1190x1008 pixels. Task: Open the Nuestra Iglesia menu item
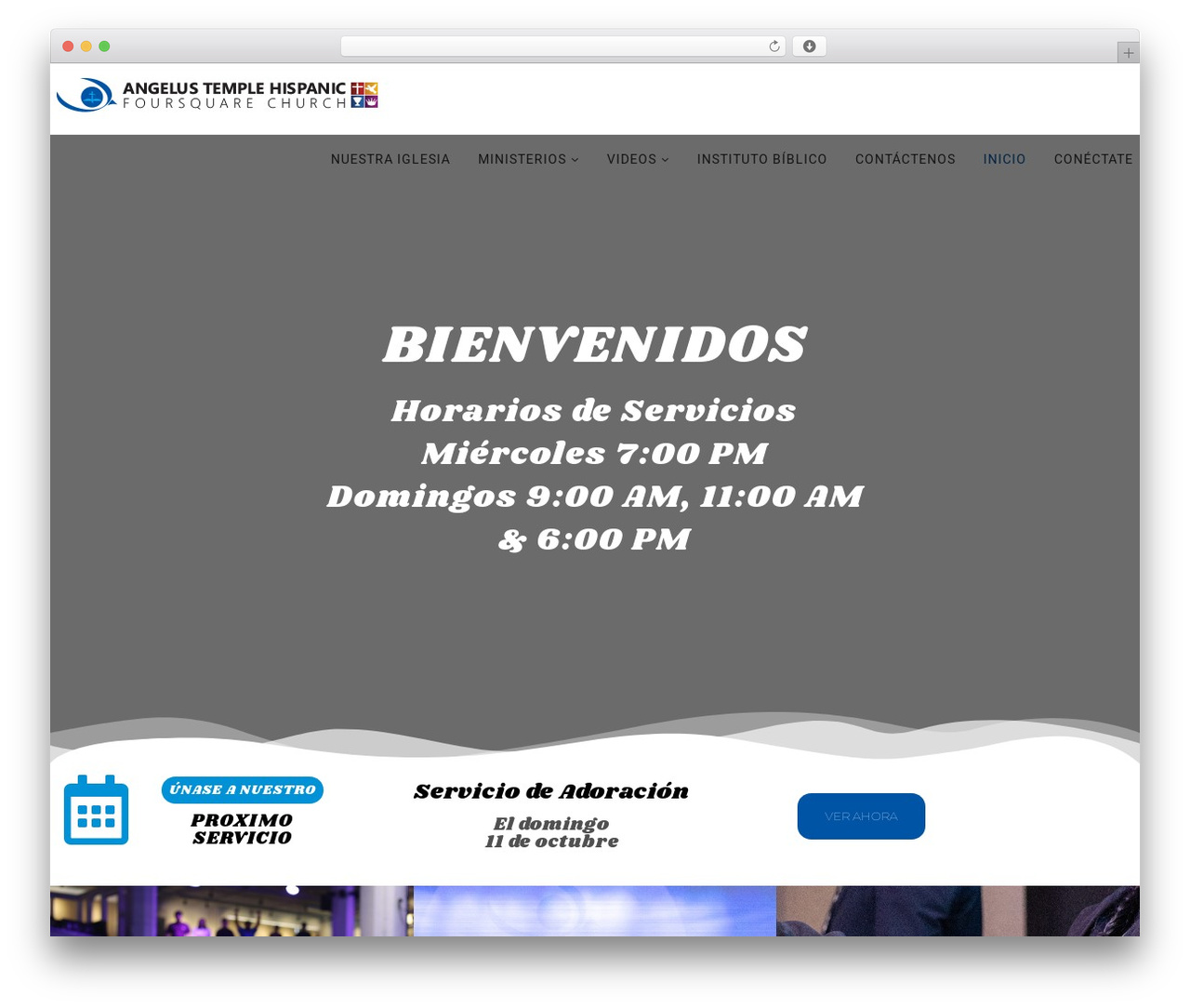coord(390,159)
